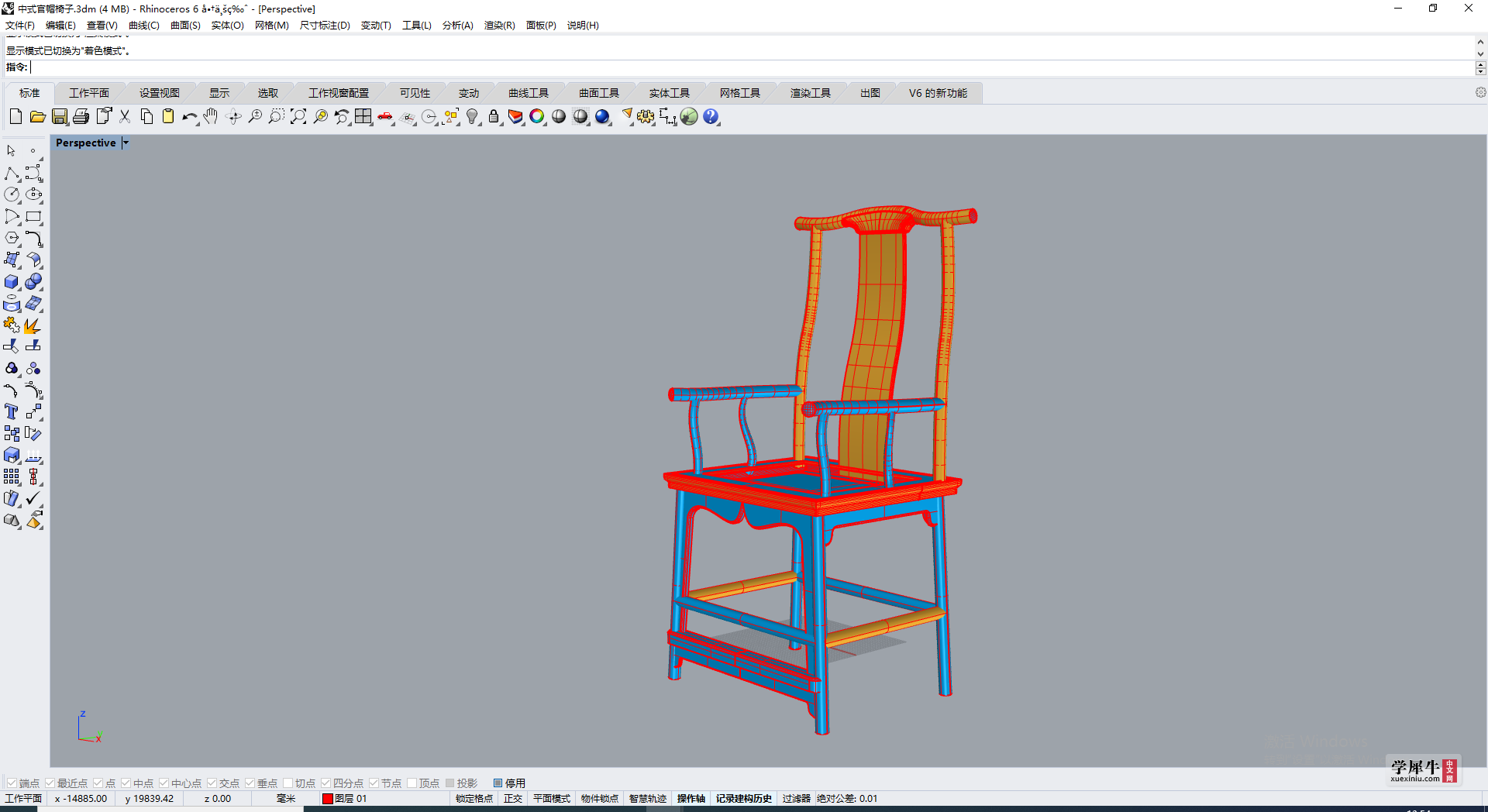The height and width of the screenshot is (812, 1488).
Task: Click into the 指令 command input field
Action: 752,67
